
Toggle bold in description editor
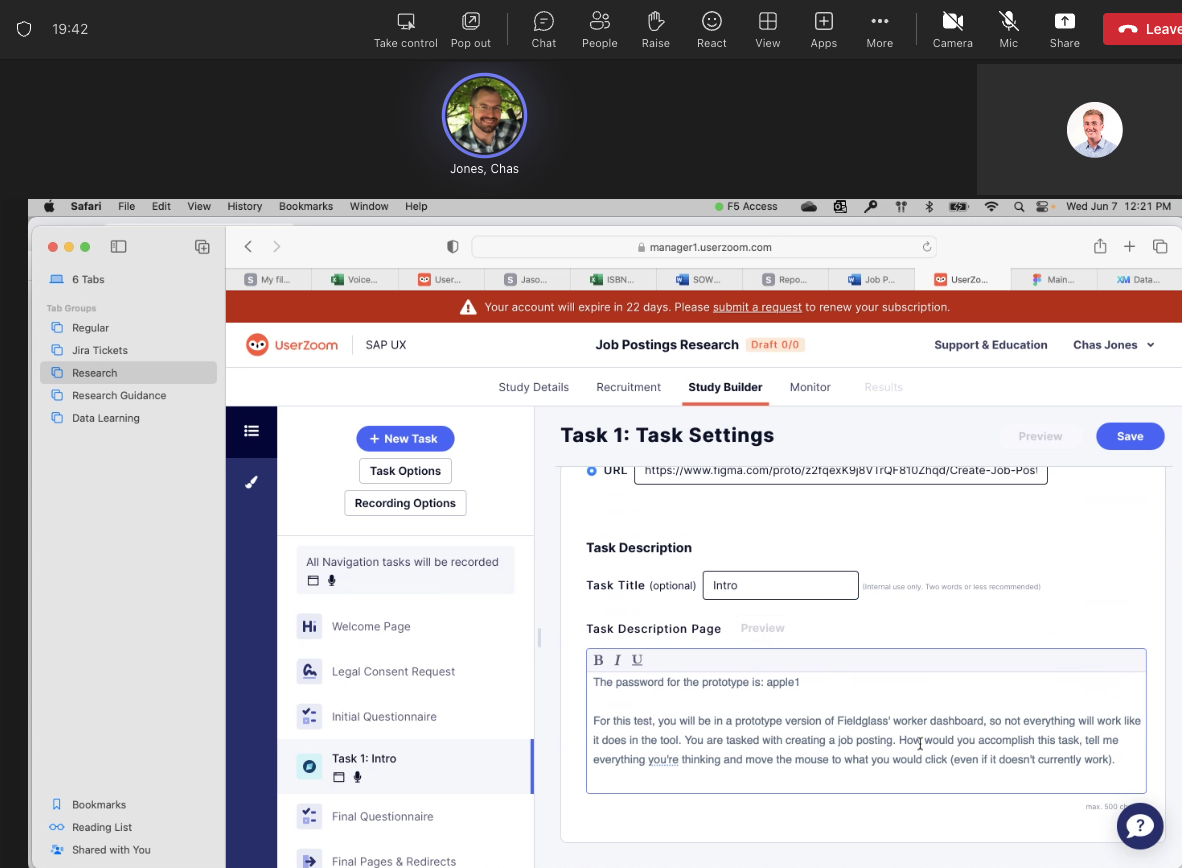599,660
